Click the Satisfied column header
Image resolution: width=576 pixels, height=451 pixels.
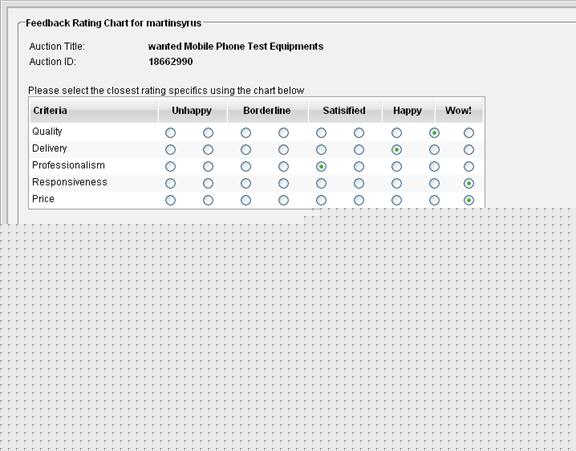(x=344, y=111)
